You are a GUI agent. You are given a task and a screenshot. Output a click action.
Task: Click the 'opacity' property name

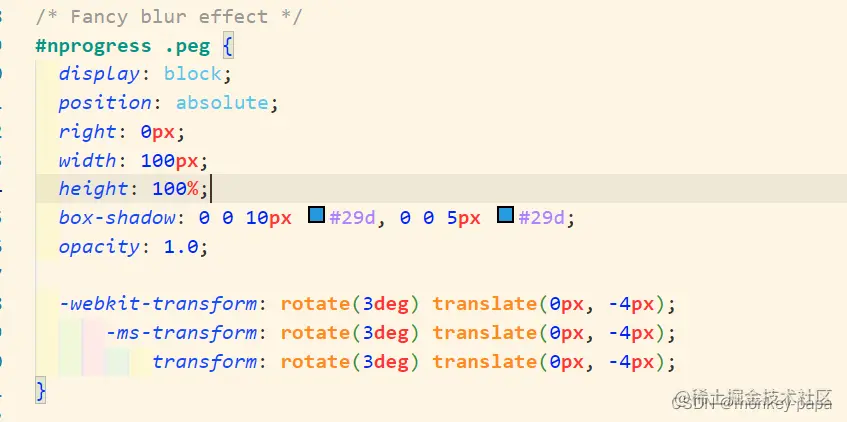100,247
